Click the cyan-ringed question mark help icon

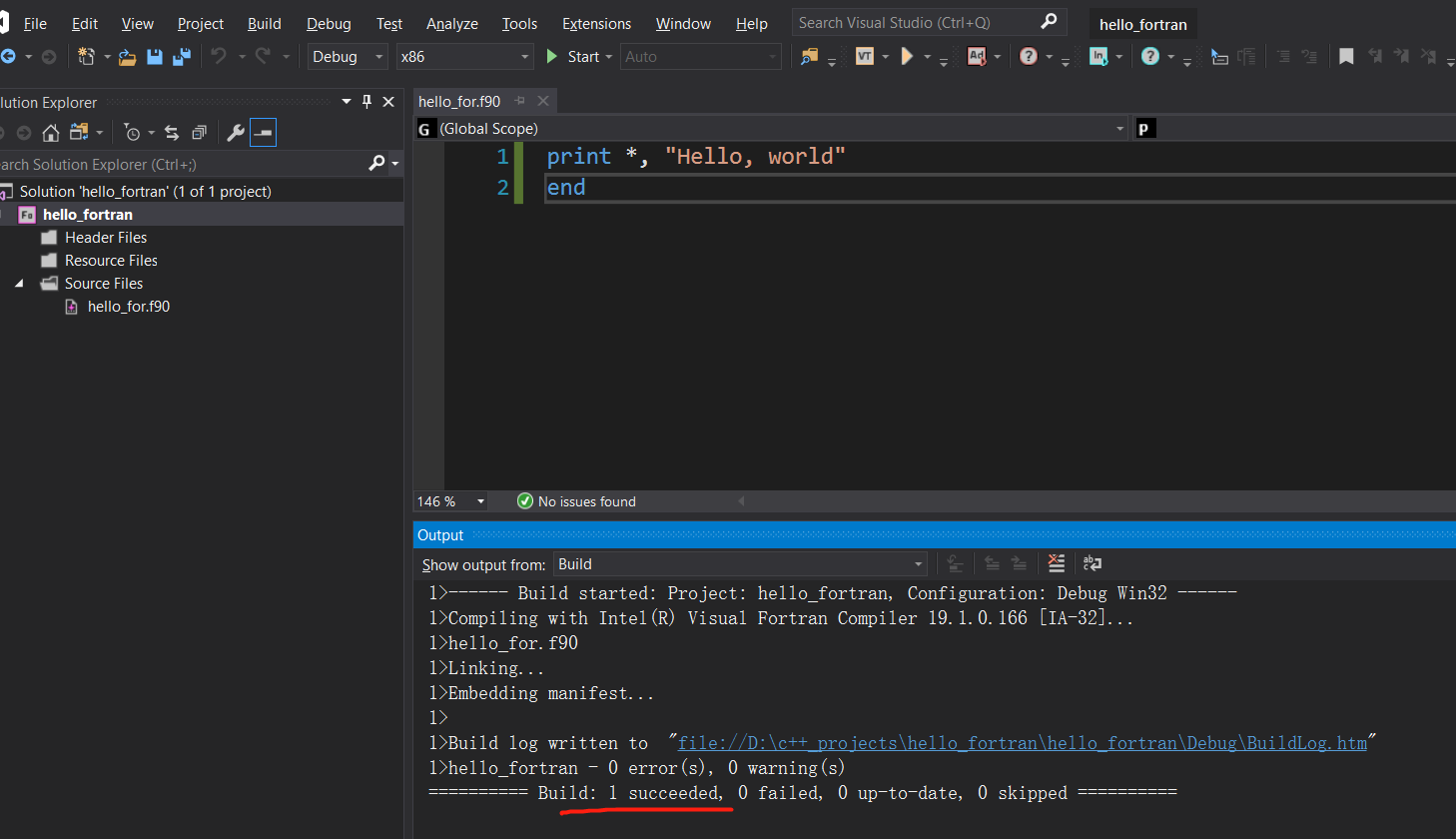[x=1150, y=57]
